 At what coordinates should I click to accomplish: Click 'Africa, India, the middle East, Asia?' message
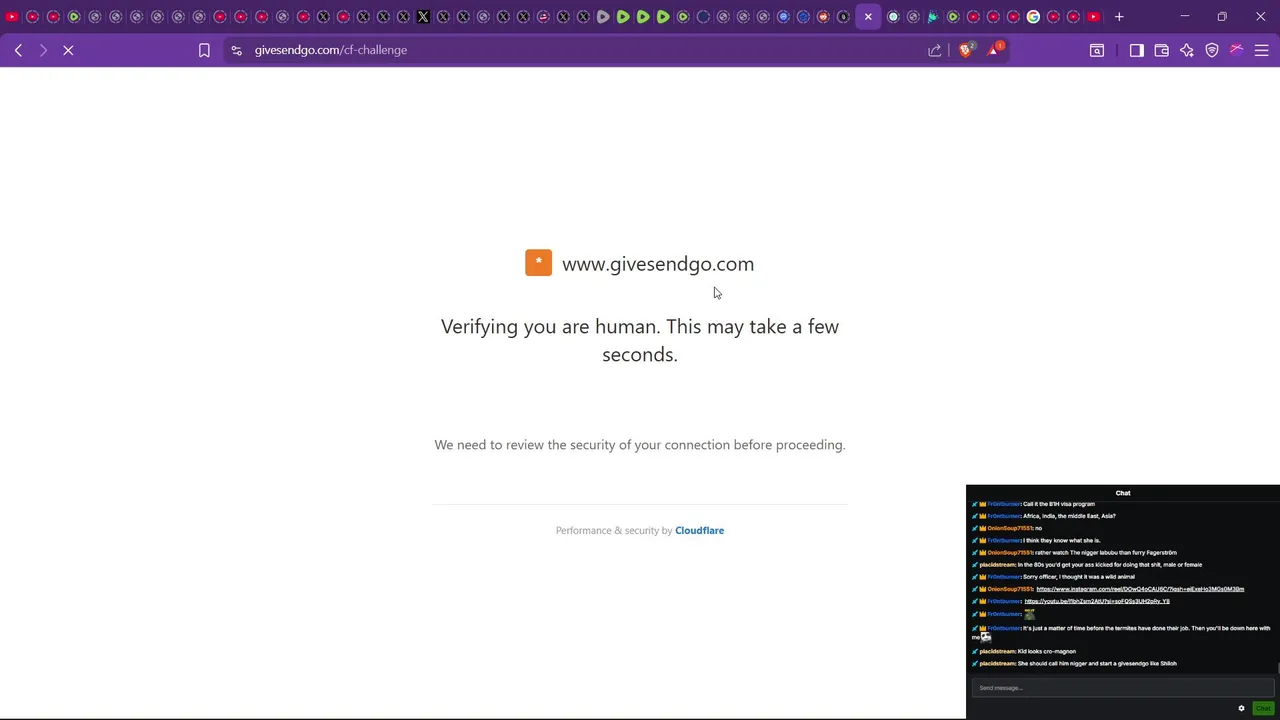point(1069,516)
